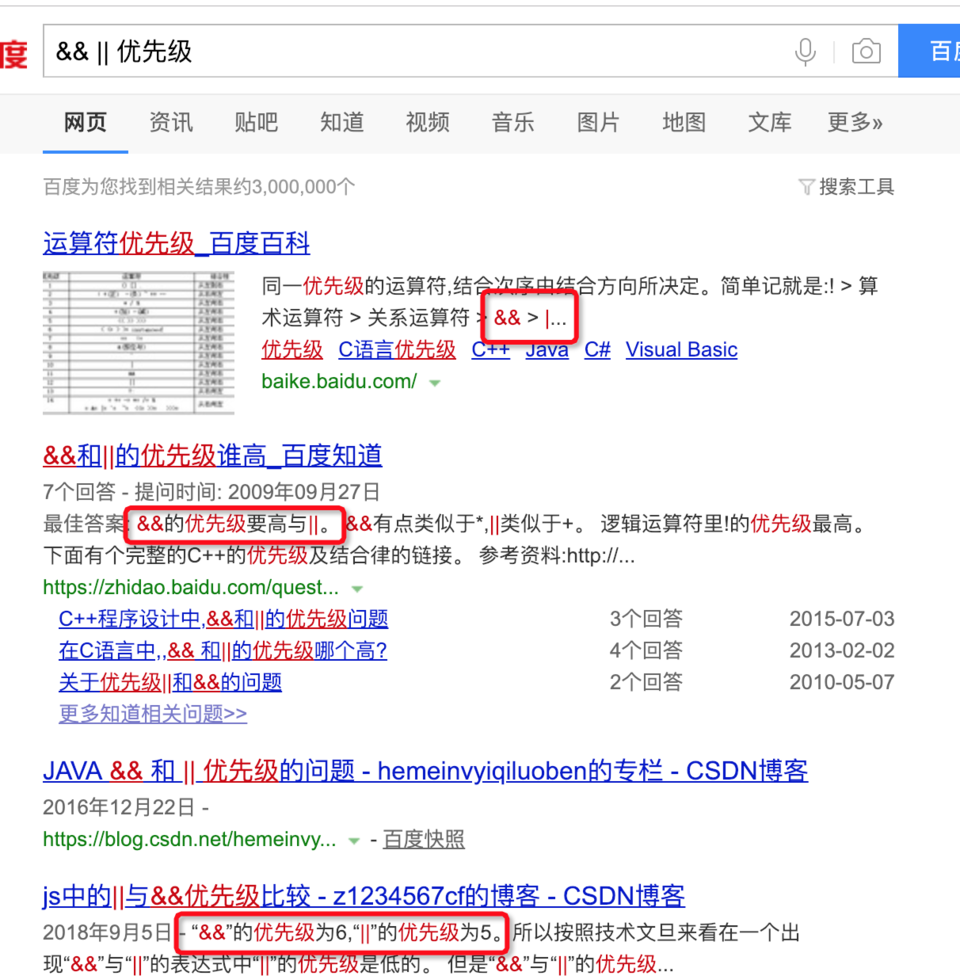Open 更多知道相关问题>> link
Image resolution: width=960 pixels, height=976 pixels.
pos(153,713)
